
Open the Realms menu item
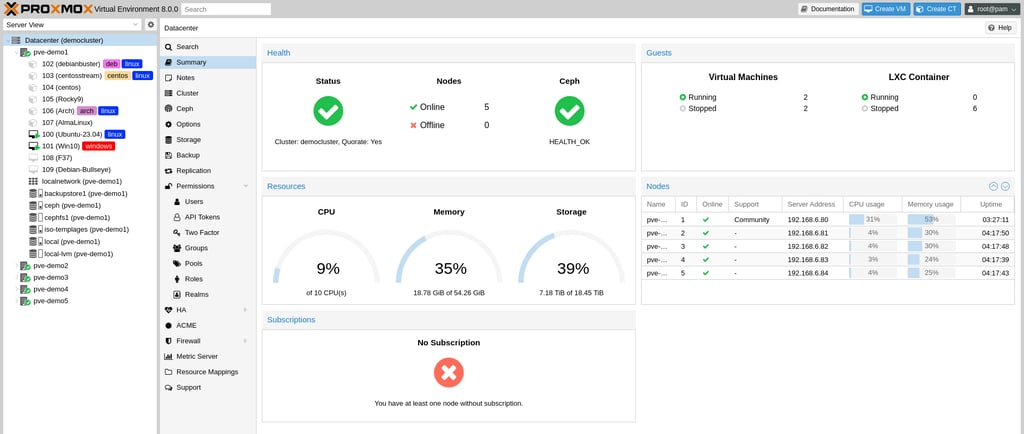(208, 294)
